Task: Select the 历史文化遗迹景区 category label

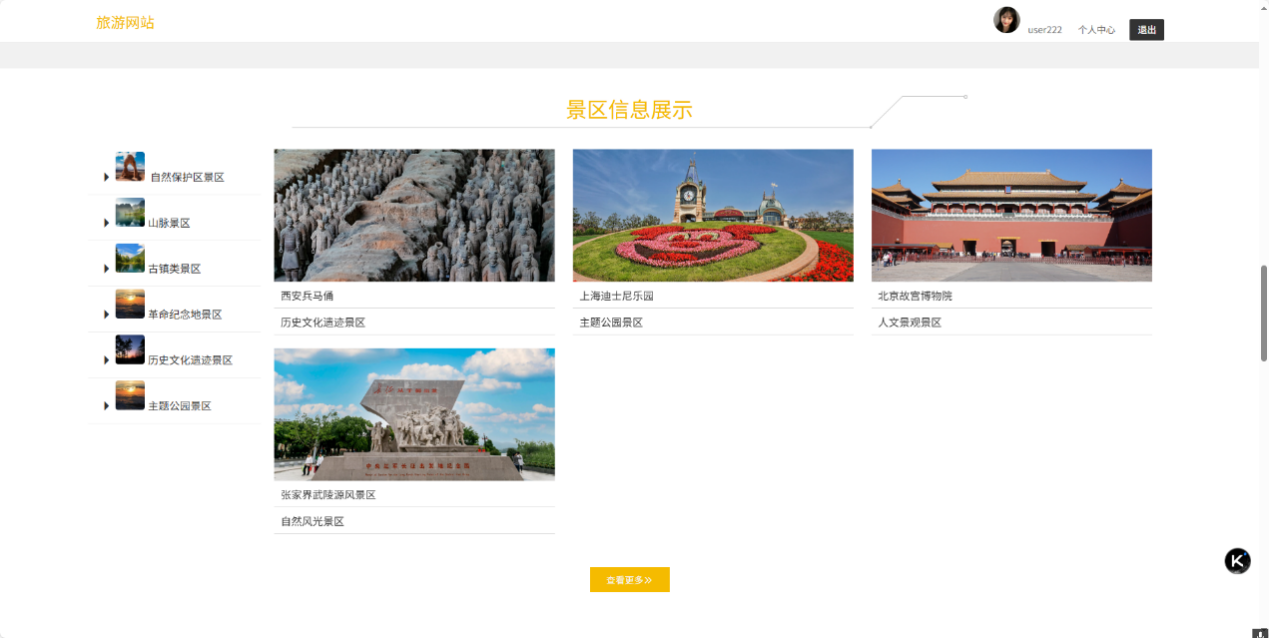Action: click(x=190, y=360)
